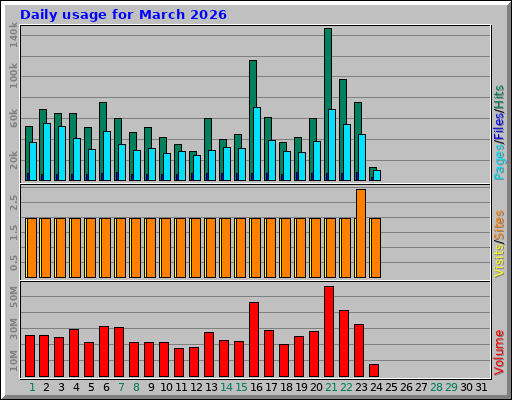
Task: Click the 2.5 visits axis value
Action: 13,203
